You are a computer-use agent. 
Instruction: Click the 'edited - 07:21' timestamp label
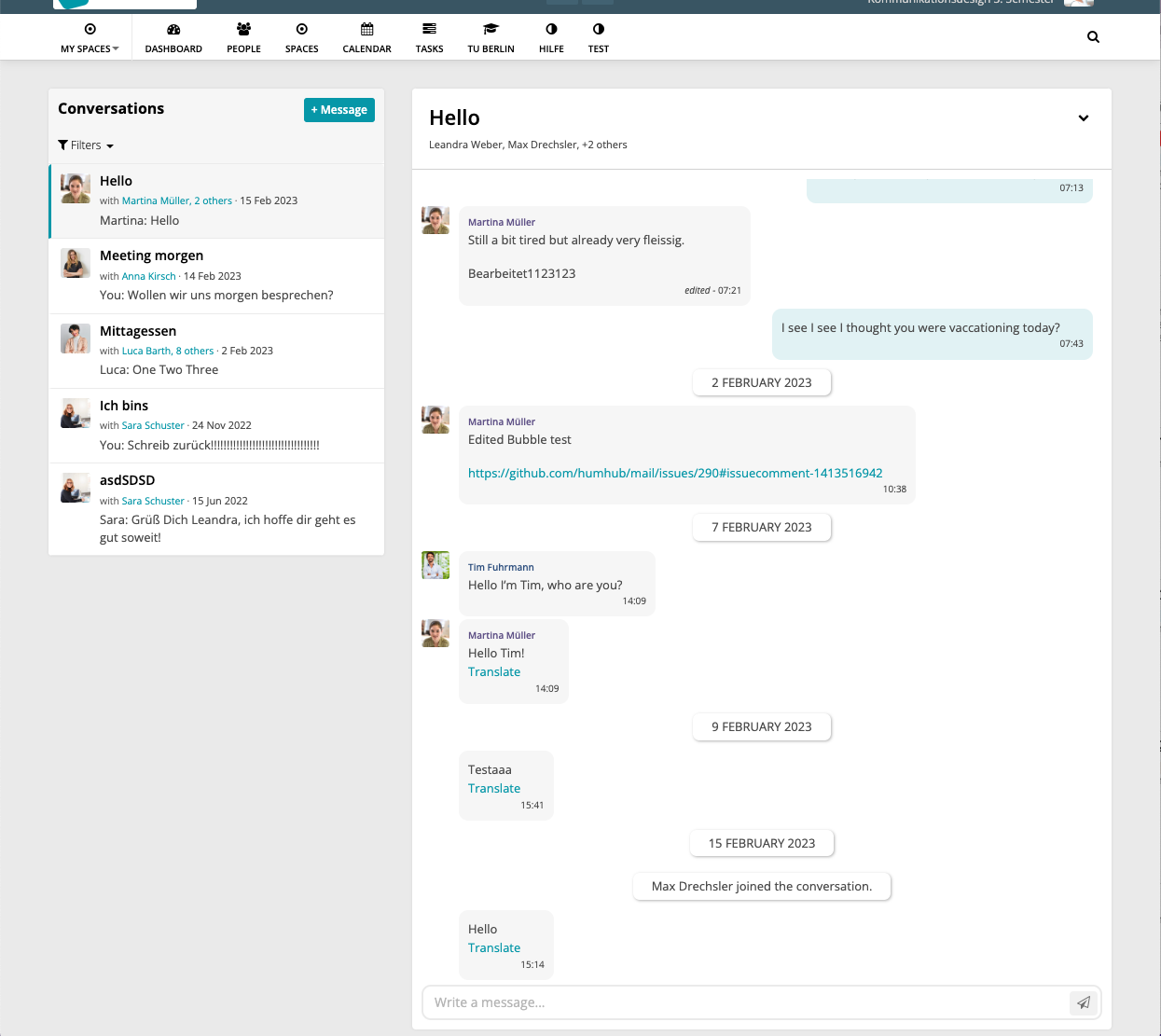click(712, 290)
